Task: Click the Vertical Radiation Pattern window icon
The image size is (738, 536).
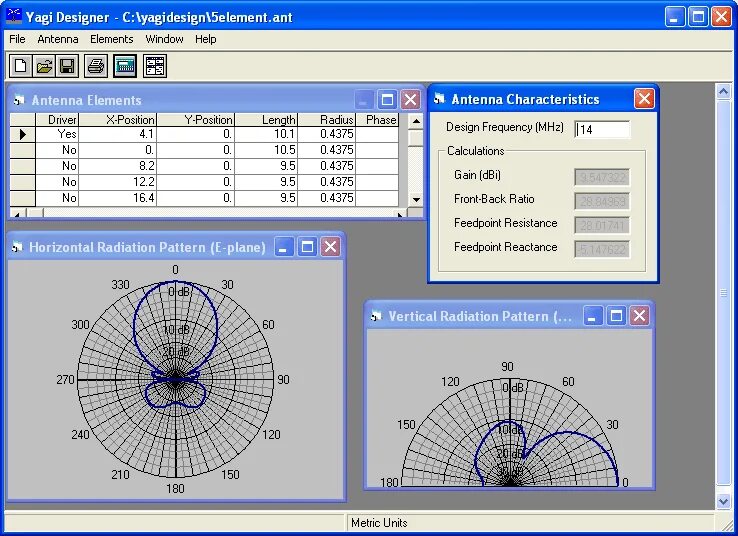Action: [x=376, y=316]
